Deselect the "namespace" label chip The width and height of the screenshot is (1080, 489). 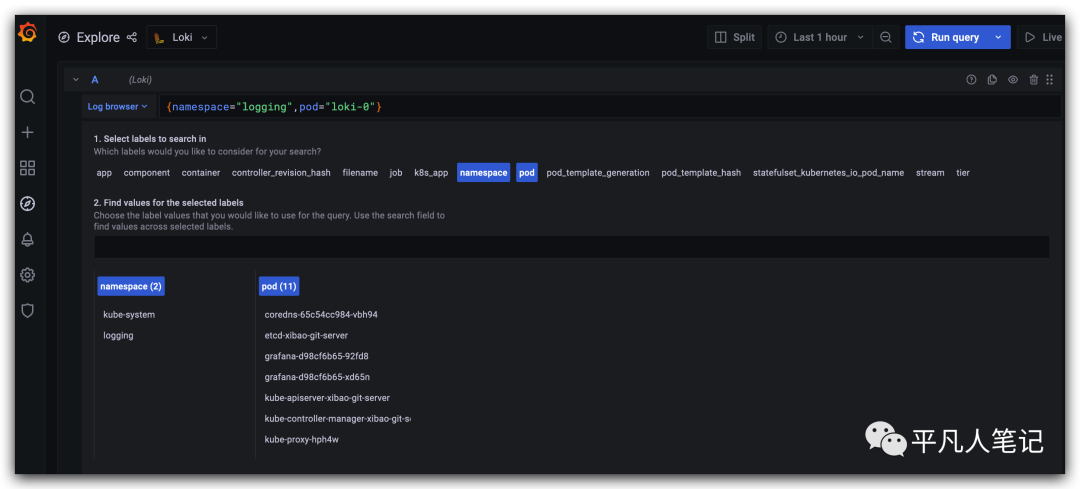point(483,173)
